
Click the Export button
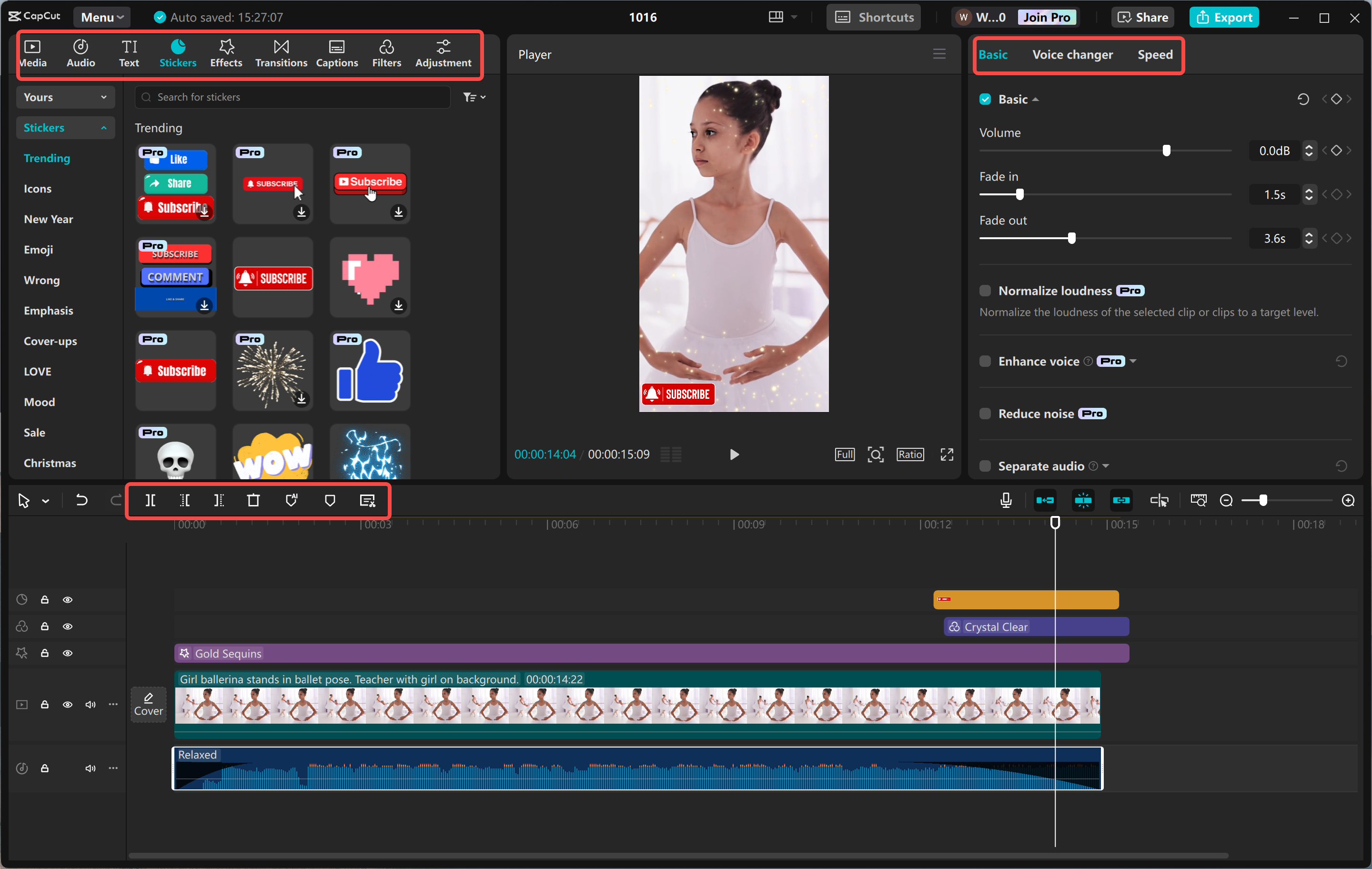[x=1224, y=17]
